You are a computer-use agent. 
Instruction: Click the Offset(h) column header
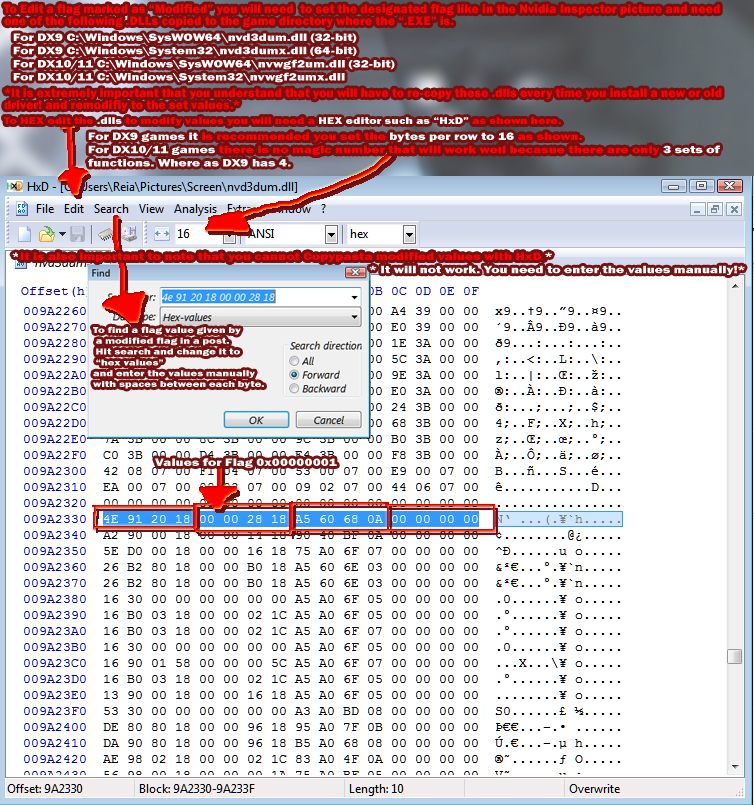(x=53, y=291)
